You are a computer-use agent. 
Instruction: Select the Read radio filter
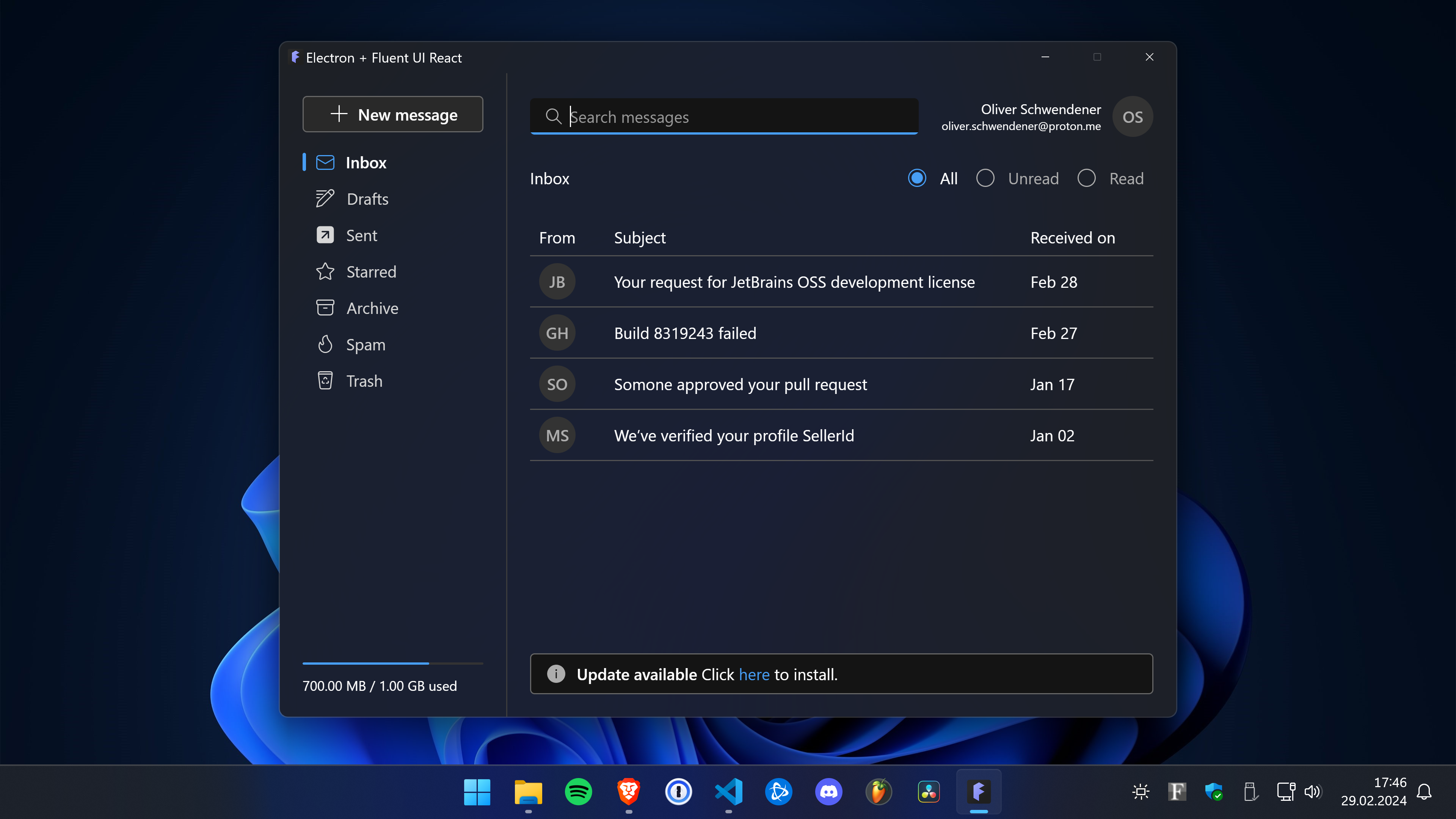[1086, 179]
